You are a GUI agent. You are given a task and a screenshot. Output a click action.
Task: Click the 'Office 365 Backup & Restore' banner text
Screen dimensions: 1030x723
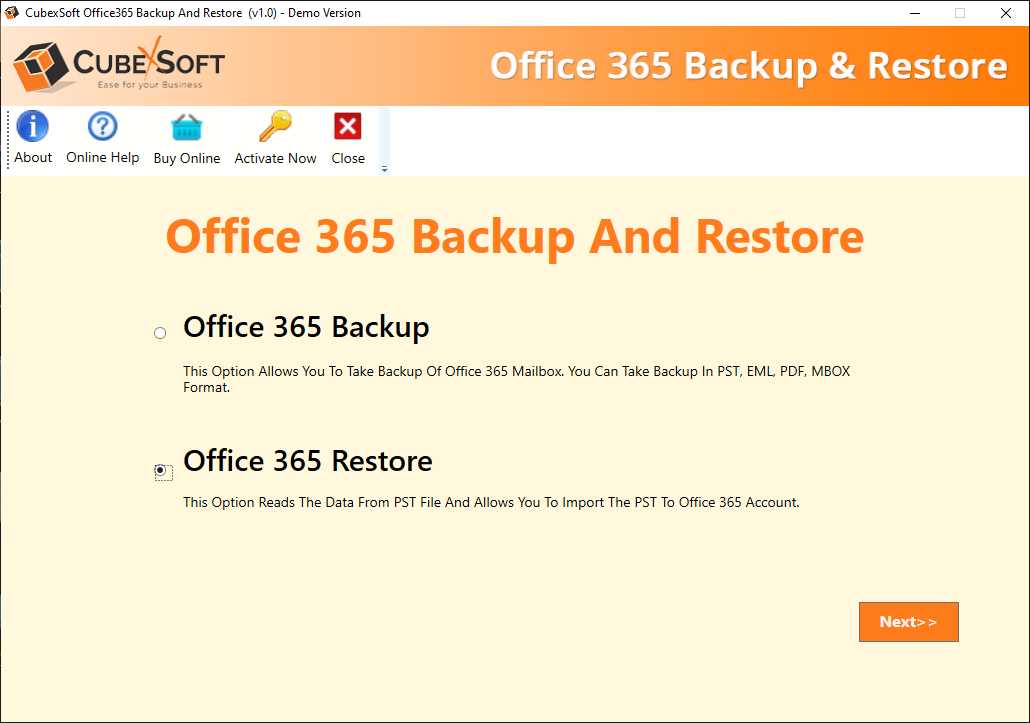click(749, 66)
